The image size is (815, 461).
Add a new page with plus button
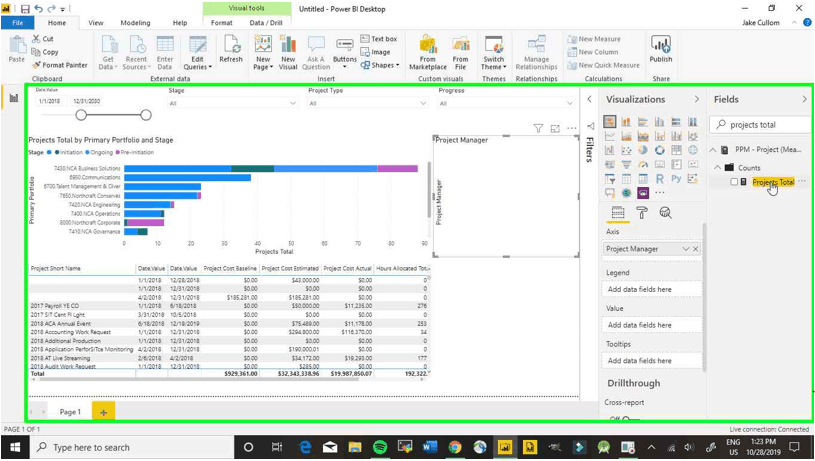point(103,412)
